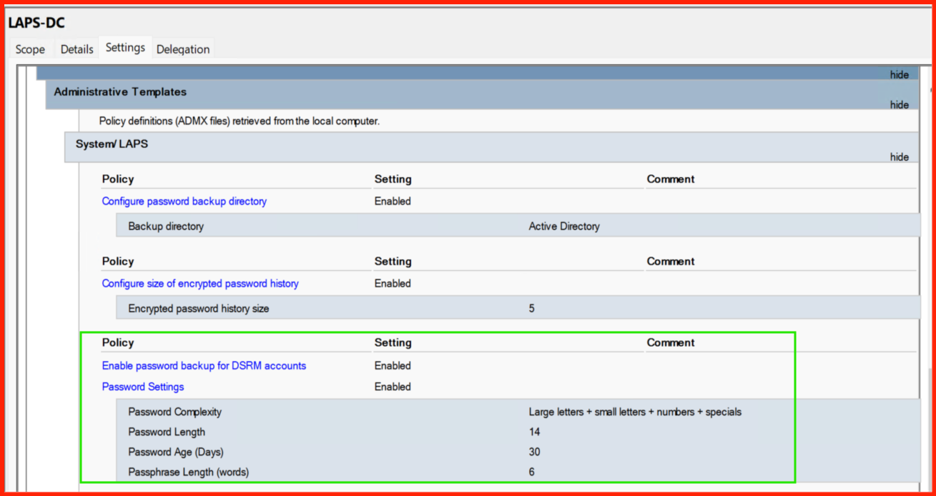Switch to the Scope tab
Screen dimensions: 936x496
(30, 50)
